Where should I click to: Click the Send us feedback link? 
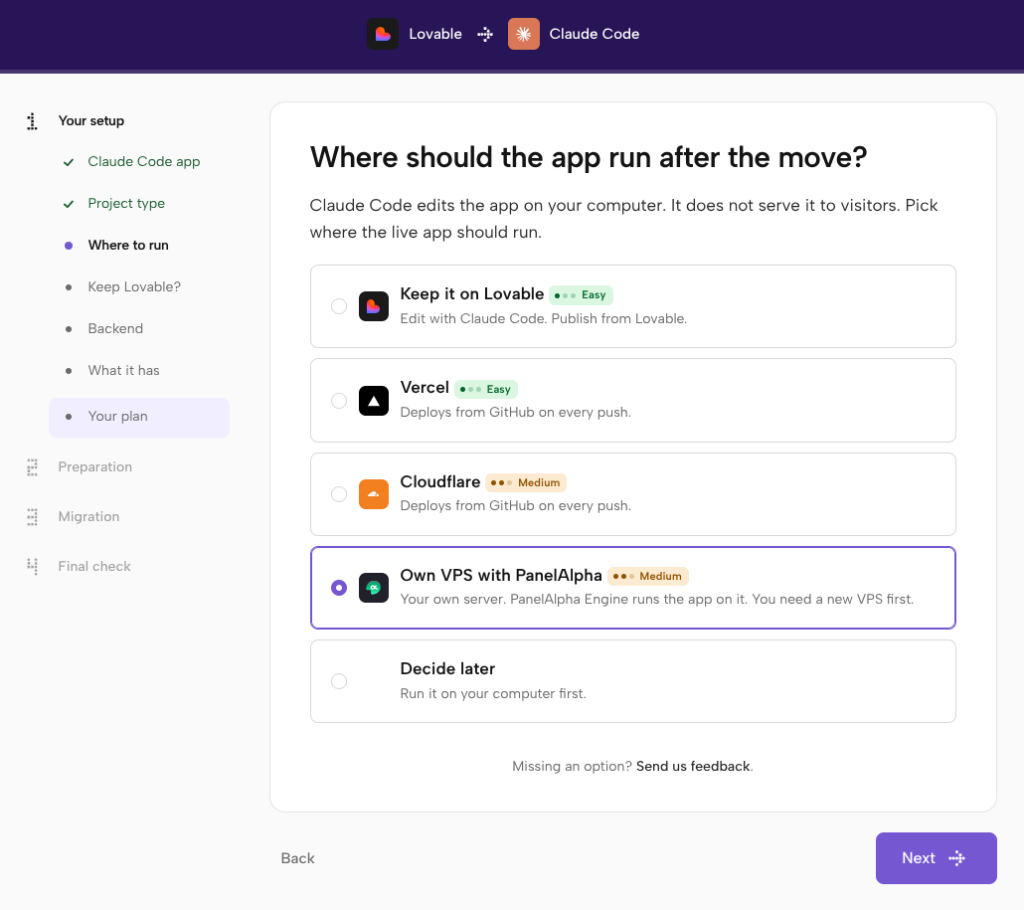pyautogui.click(x=693, y=766)
